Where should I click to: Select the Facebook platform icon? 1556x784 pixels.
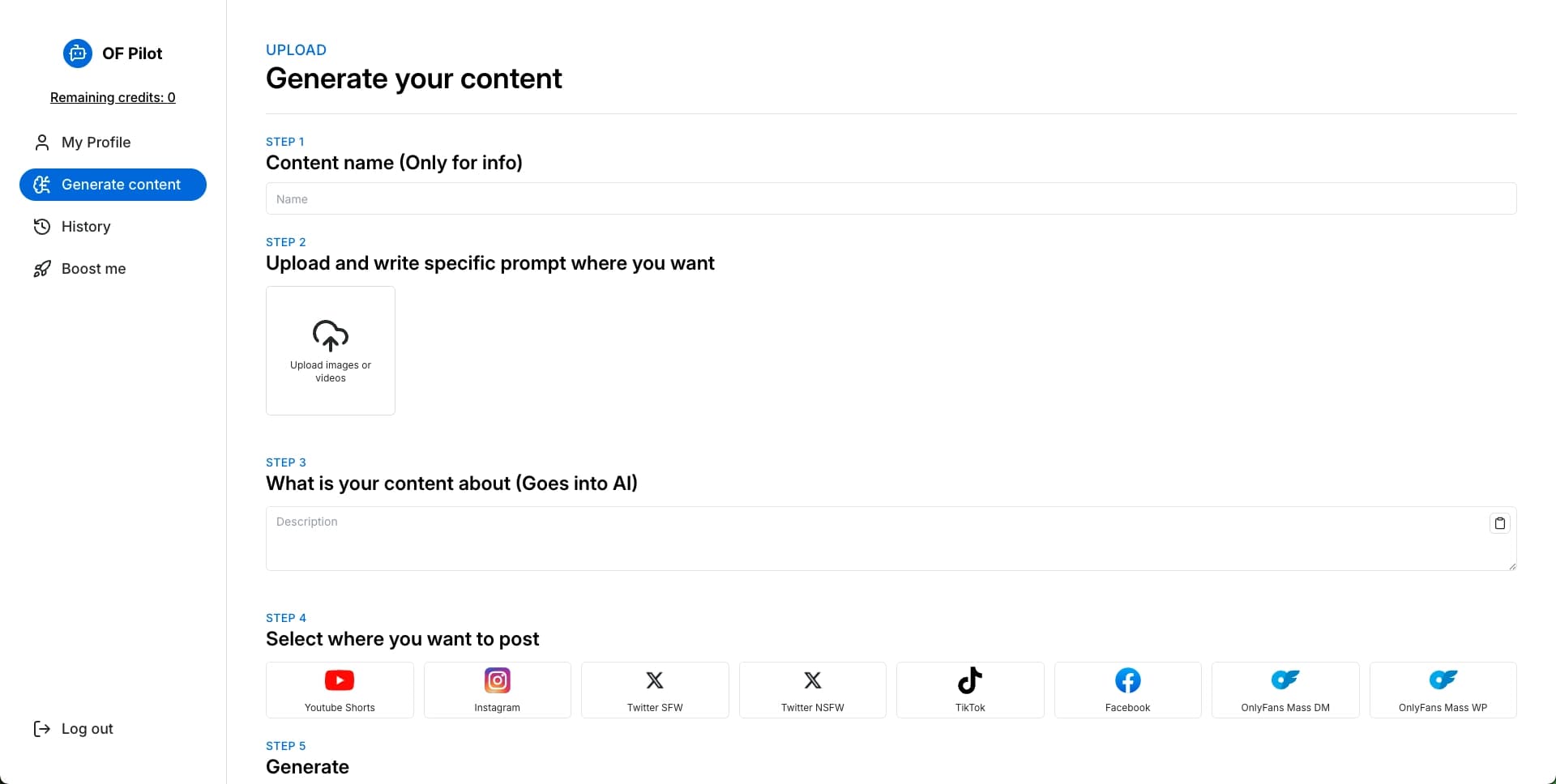coord(1127,680)
